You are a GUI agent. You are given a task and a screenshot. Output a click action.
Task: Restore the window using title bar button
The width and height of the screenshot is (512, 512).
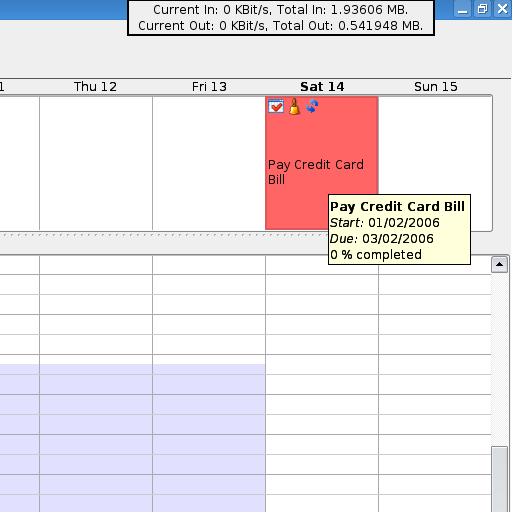[482, 9]
